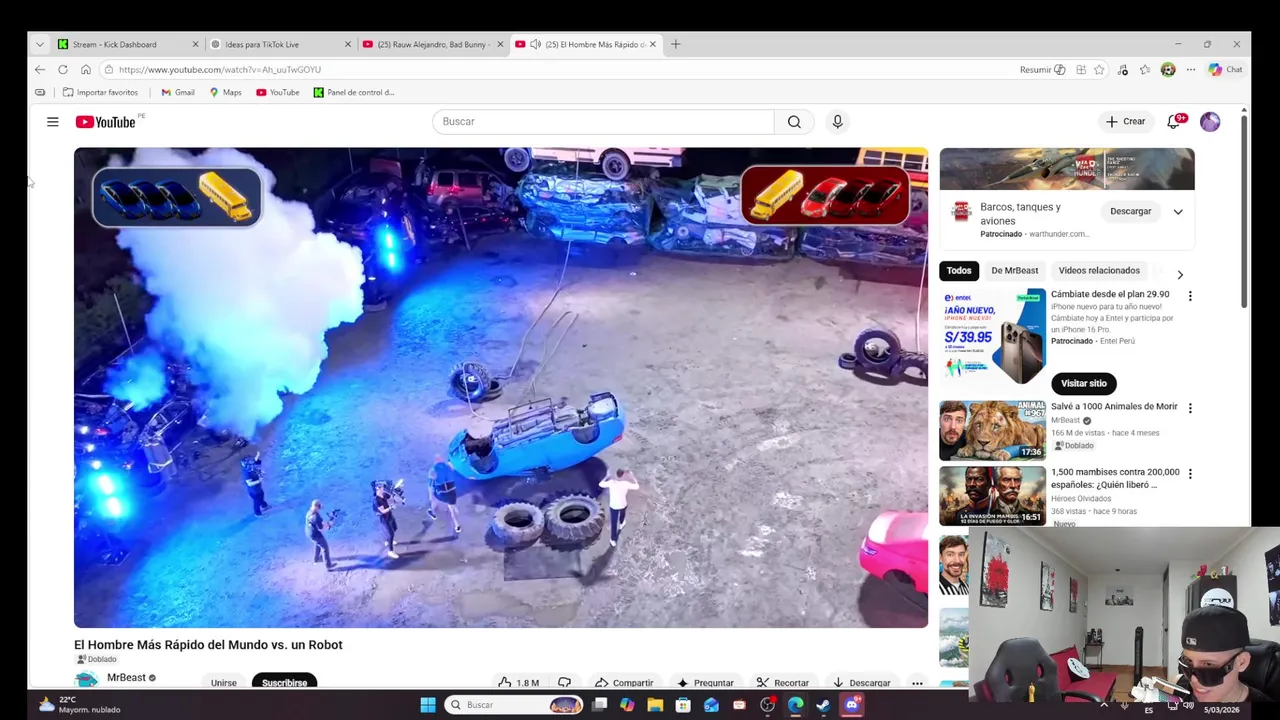Expand the War Thunder ad chevron

[1178, 212]
